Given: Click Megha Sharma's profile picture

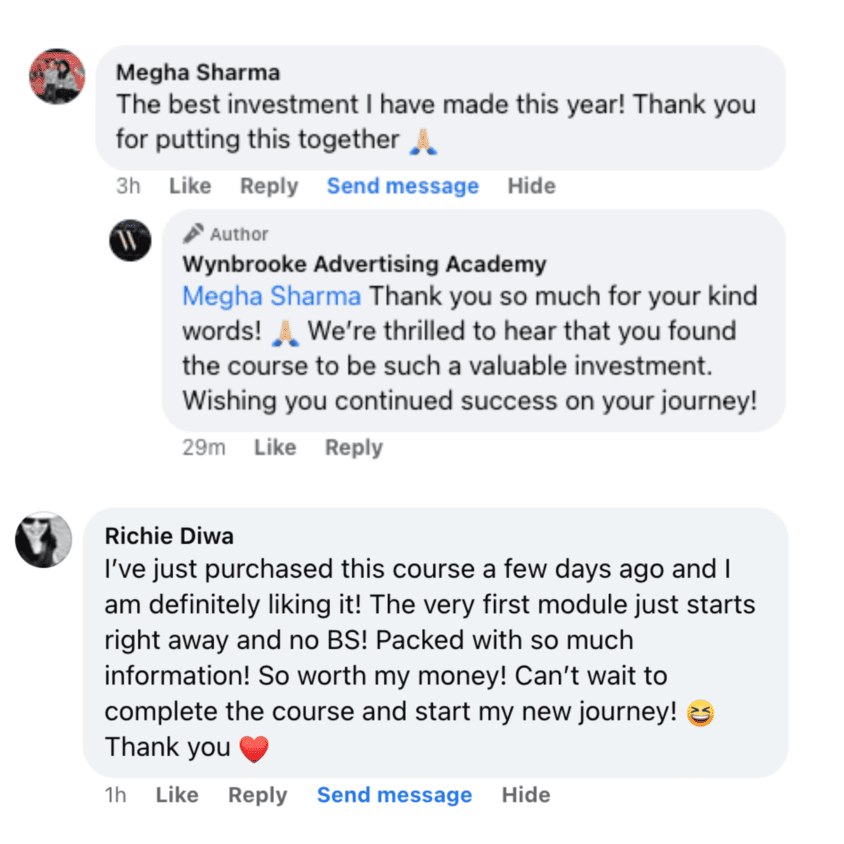Looking at the screenshot, I should (x=57, y=76).
